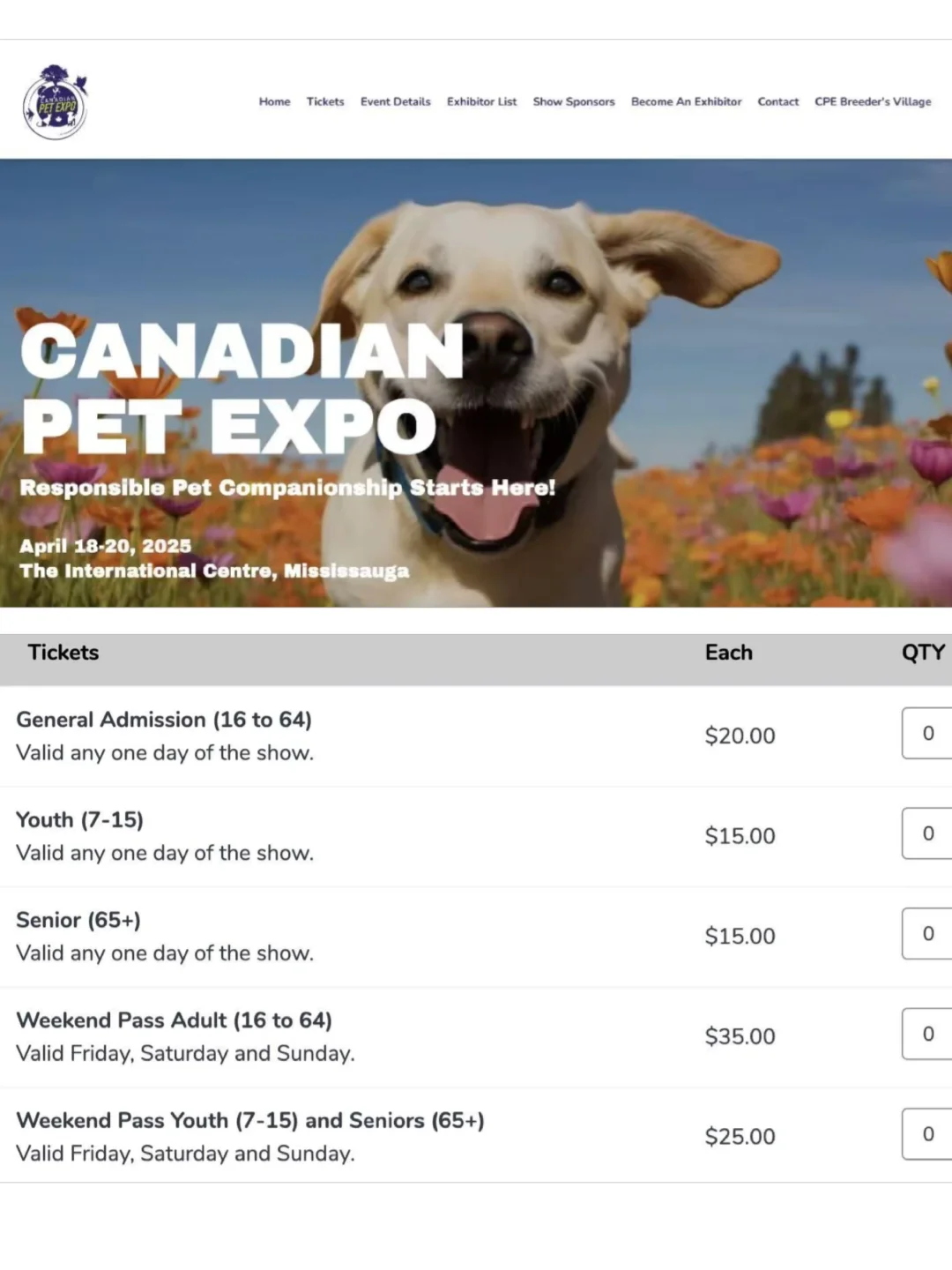Click the Canadian Pet Expo hero banner
This screenshot has height=1270, width=952.
click(476, 383)
